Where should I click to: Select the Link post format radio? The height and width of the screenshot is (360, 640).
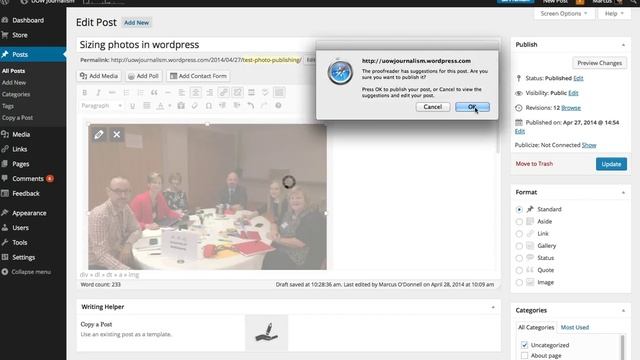[x=519, y=234]
